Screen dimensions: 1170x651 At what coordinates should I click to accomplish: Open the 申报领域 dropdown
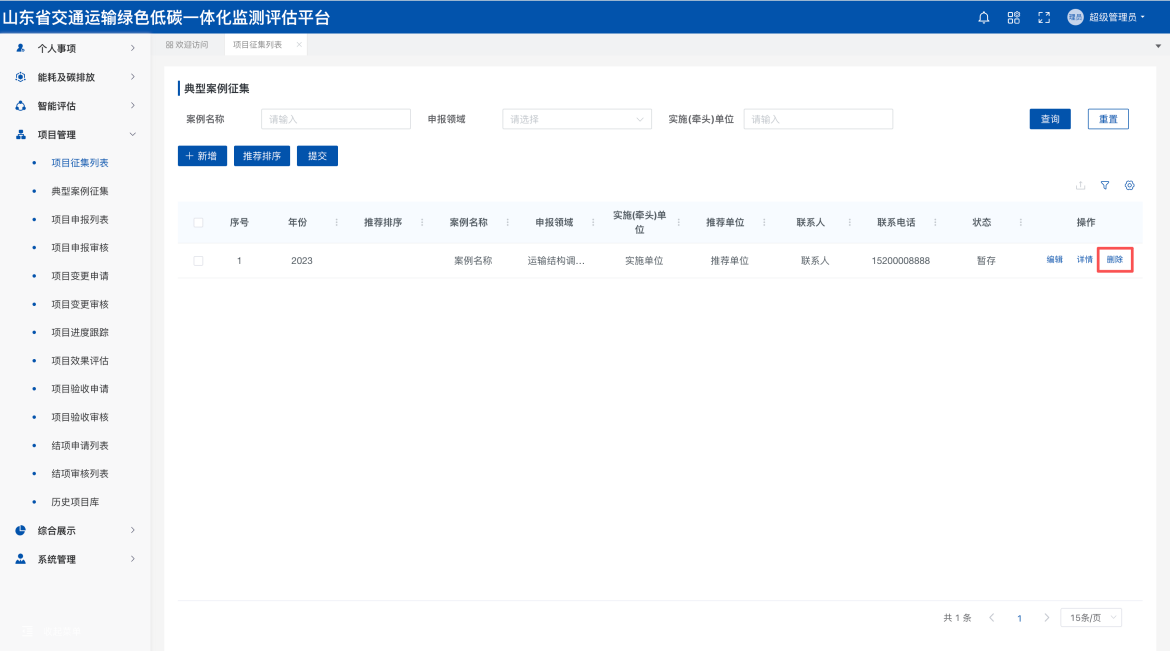(x=577, y=119)
